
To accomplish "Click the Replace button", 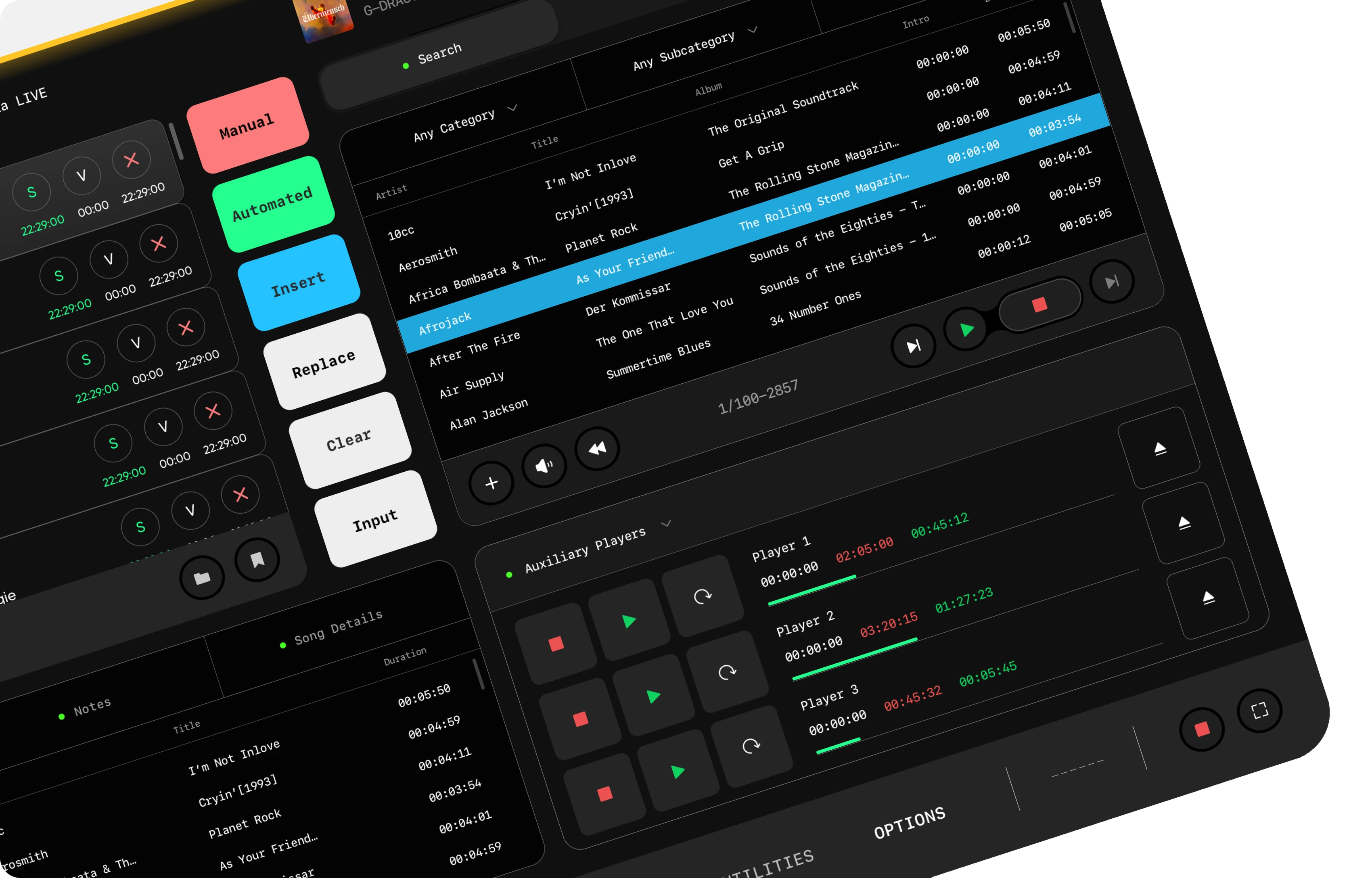I will click(324, 362).
